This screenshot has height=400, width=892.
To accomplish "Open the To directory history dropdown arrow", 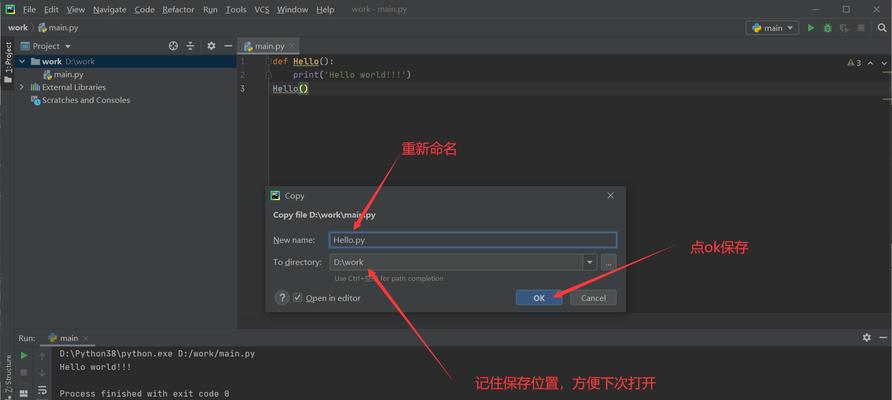I will tap(590, 262).
